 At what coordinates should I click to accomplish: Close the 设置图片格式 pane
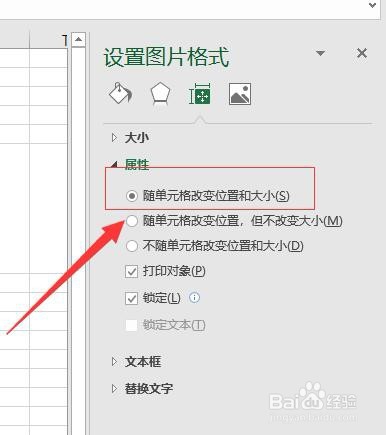[x=362, y=53]
